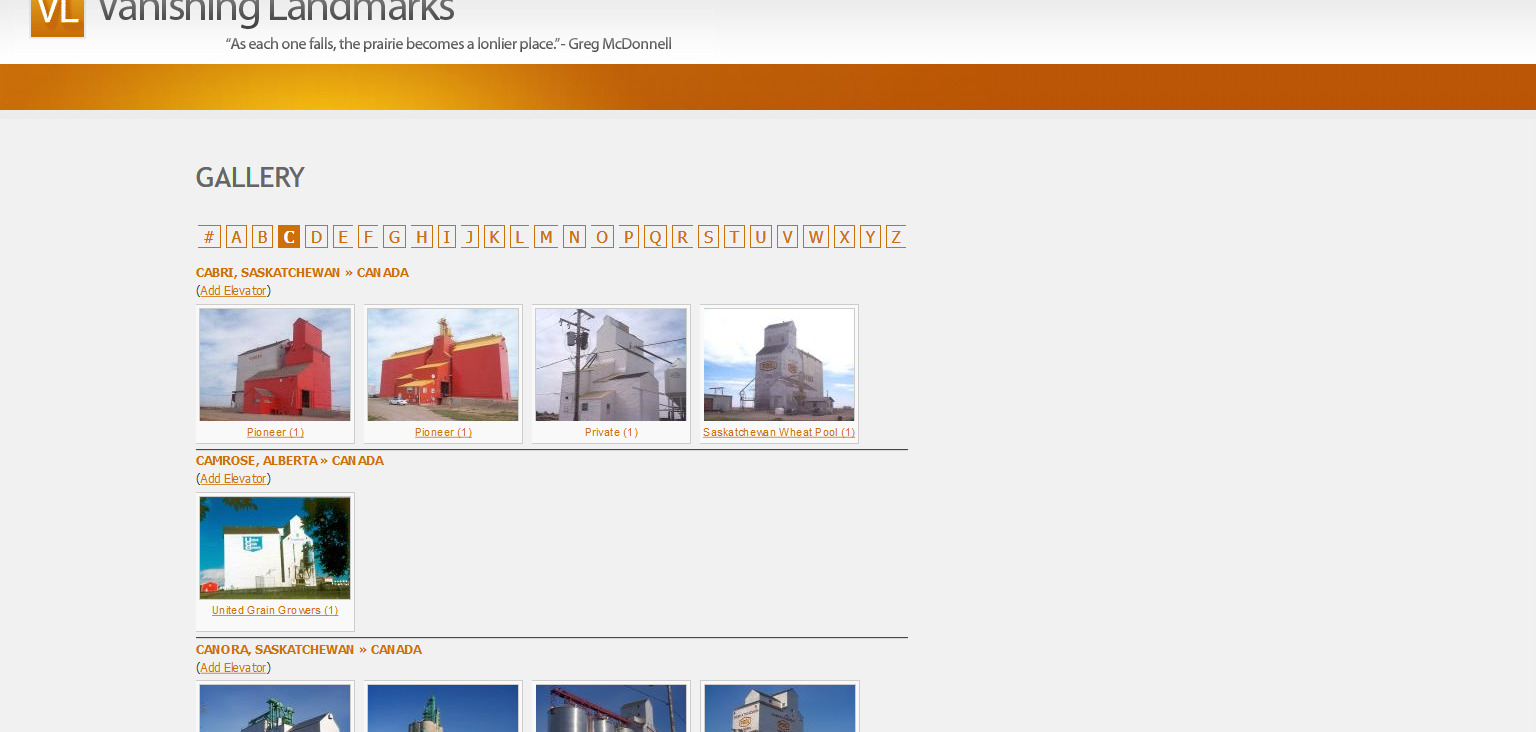
Task: Go to letter P in alphabet index
Action: click(628, 237)
